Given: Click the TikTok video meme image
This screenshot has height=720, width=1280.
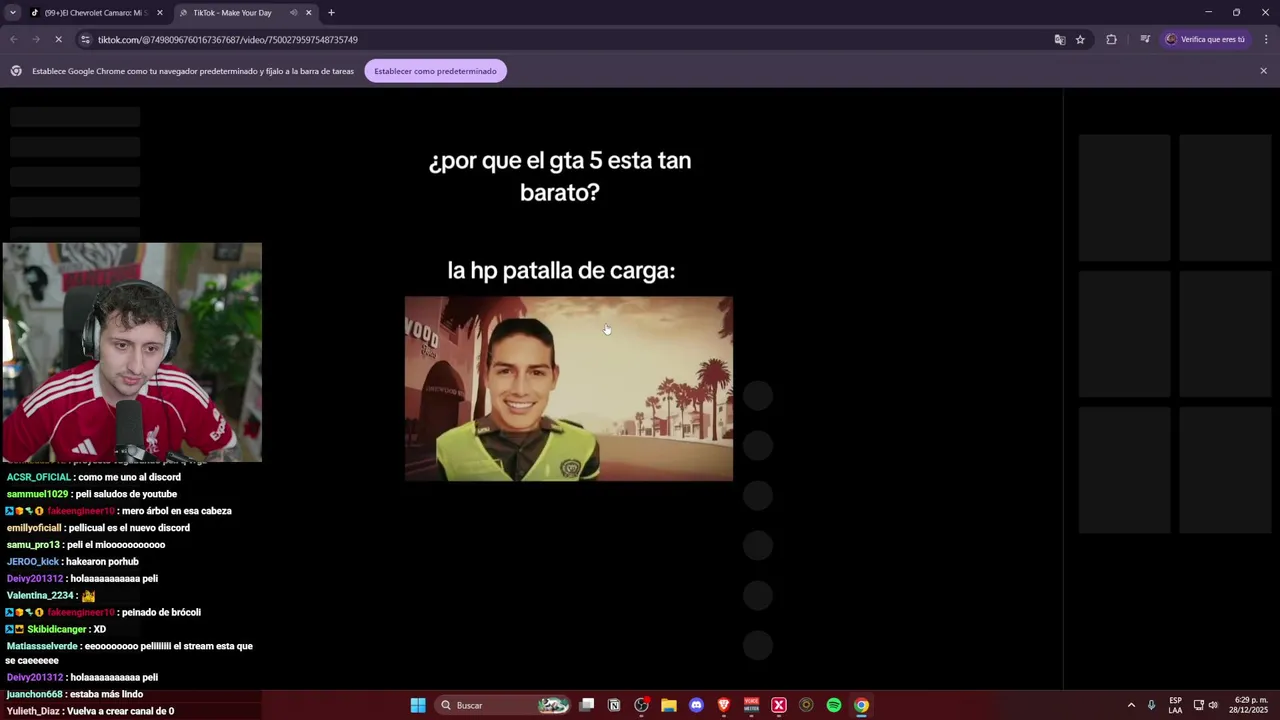Looking at the screenshot, I should point(568,388).
